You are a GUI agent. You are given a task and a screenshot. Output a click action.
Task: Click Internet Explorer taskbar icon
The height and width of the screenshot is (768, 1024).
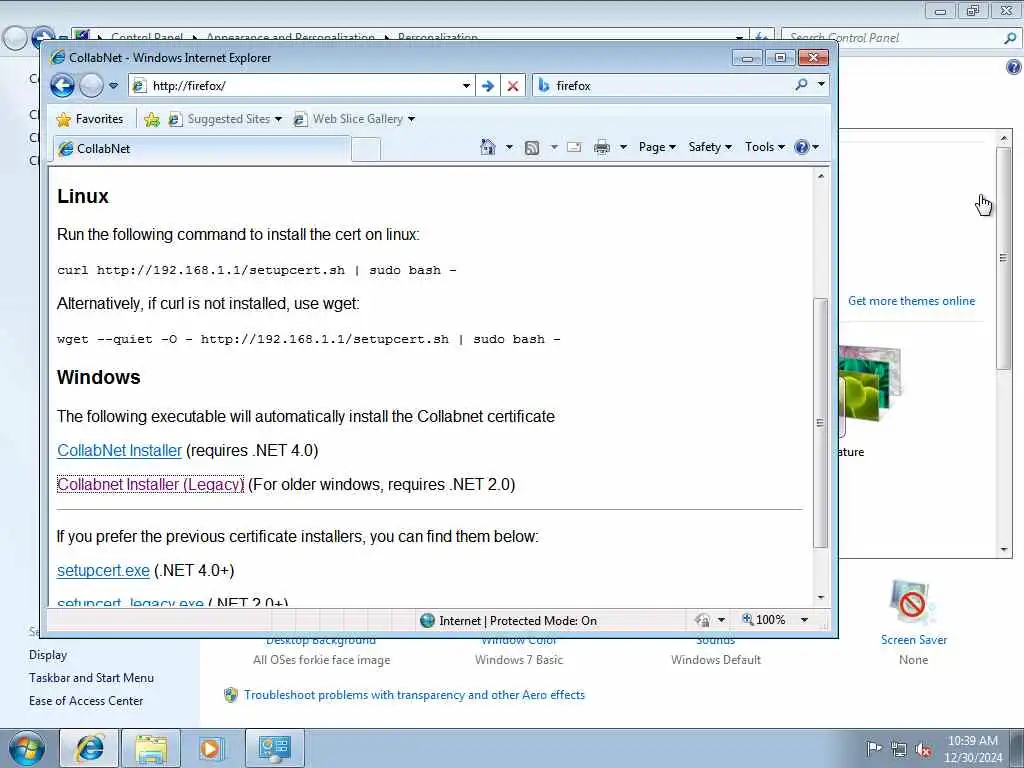point(89,748)
